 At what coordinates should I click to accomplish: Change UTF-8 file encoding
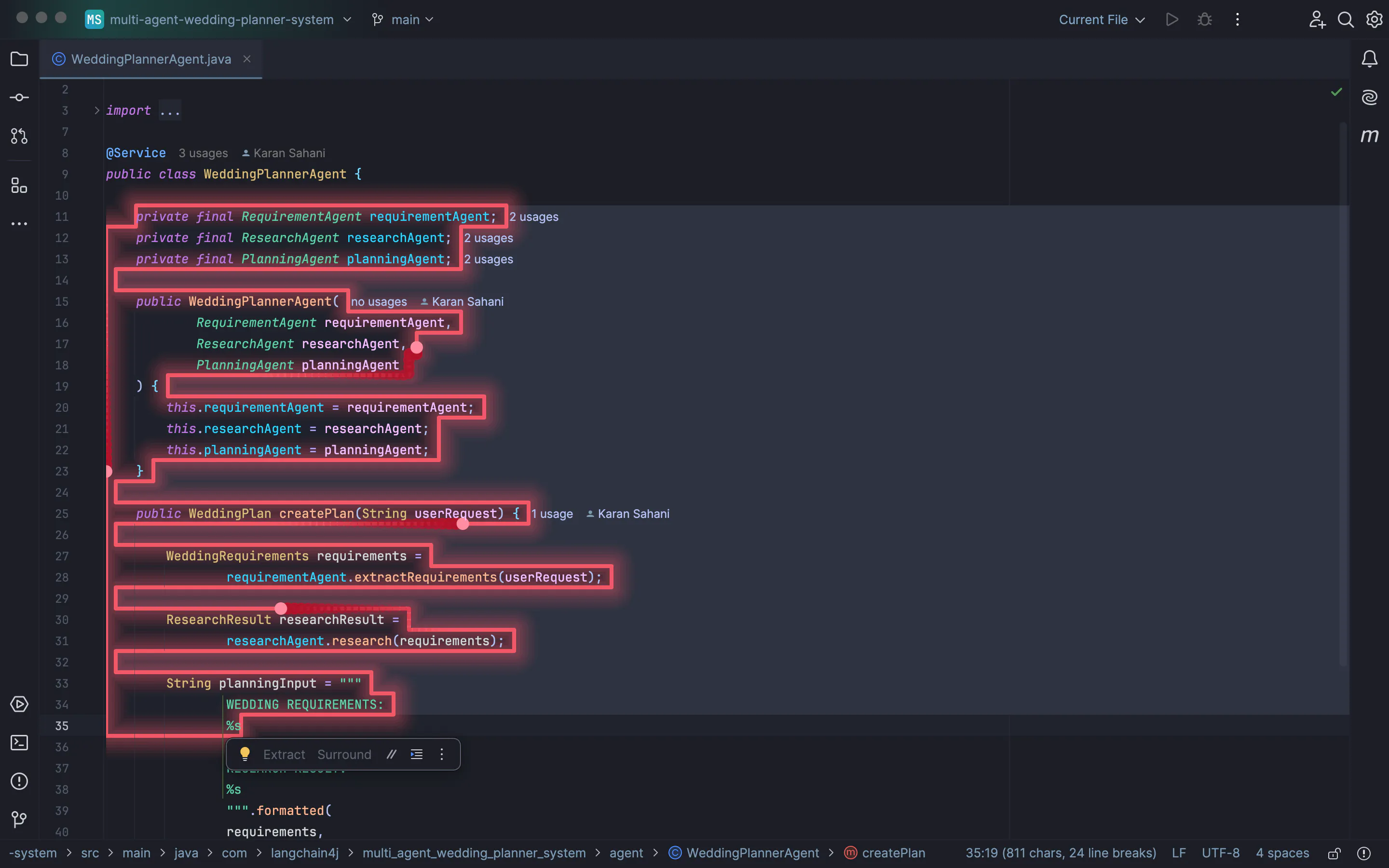pos(1220,853)
